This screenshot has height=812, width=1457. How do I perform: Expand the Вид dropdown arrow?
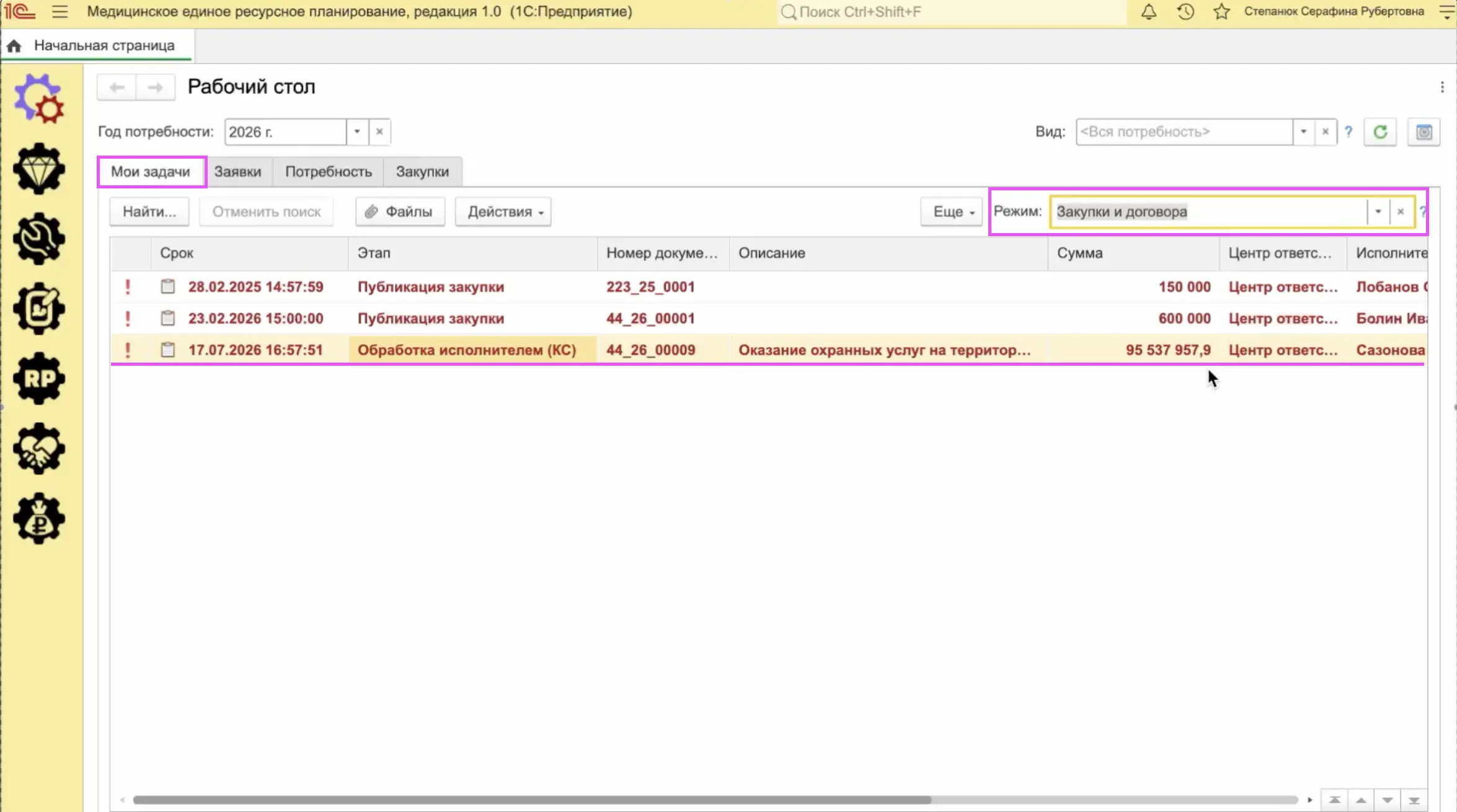(1303, 131)
